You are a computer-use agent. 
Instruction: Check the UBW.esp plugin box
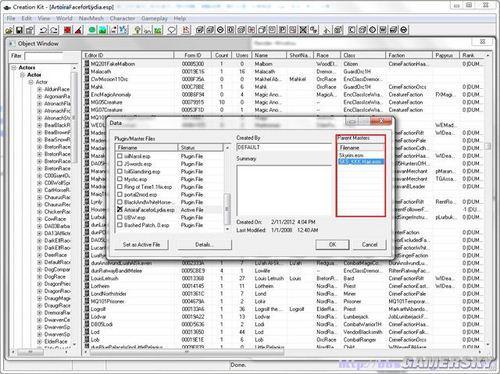pos(120,217)
